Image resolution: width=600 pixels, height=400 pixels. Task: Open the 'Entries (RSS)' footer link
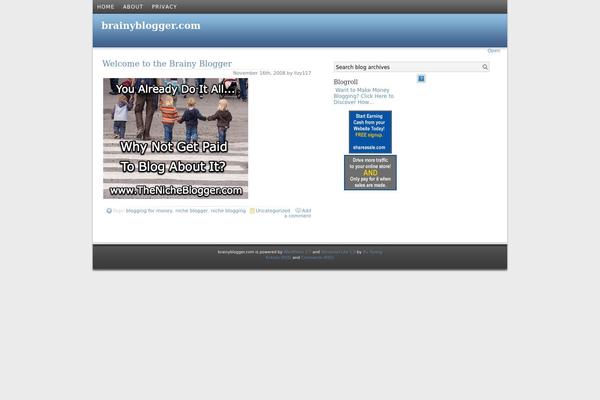278,258
